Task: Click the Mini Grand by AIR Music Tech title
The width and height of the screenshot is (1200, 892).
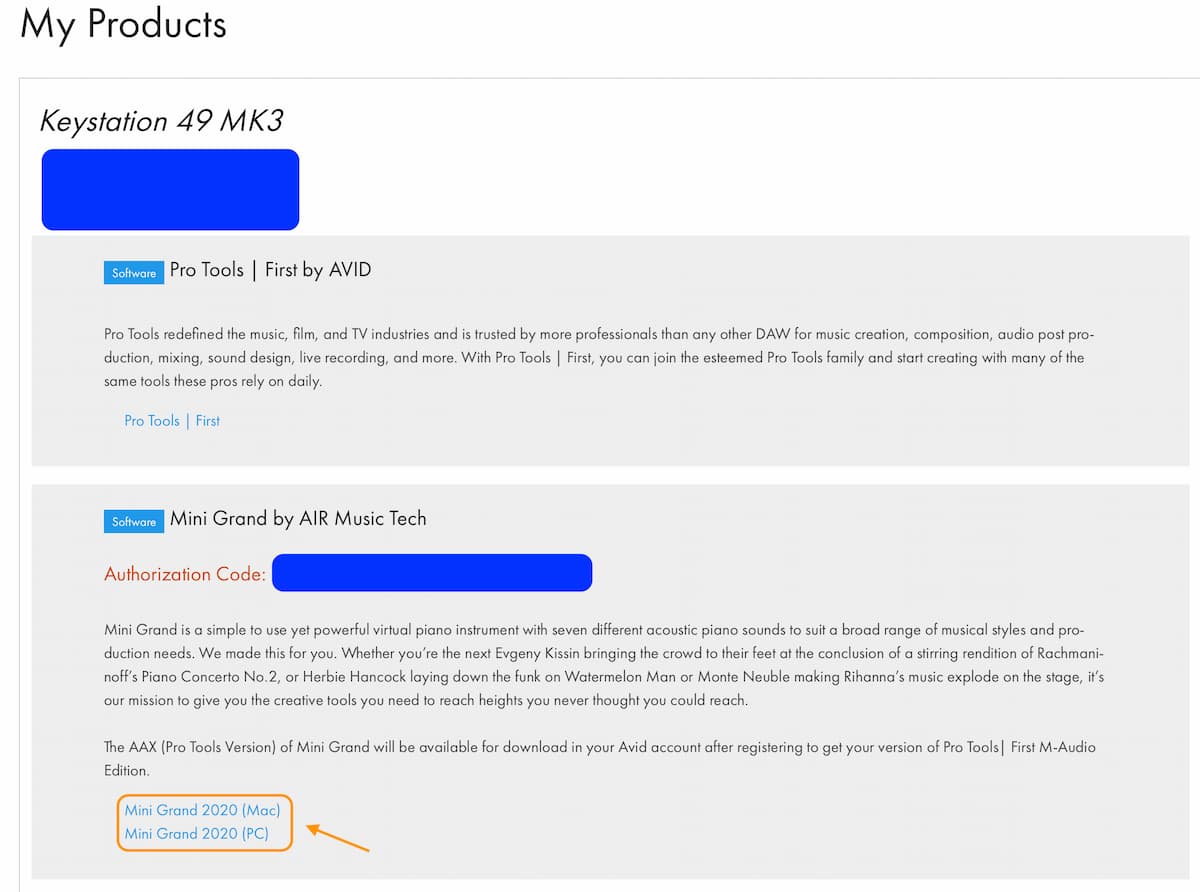Action: pos(298,518)
